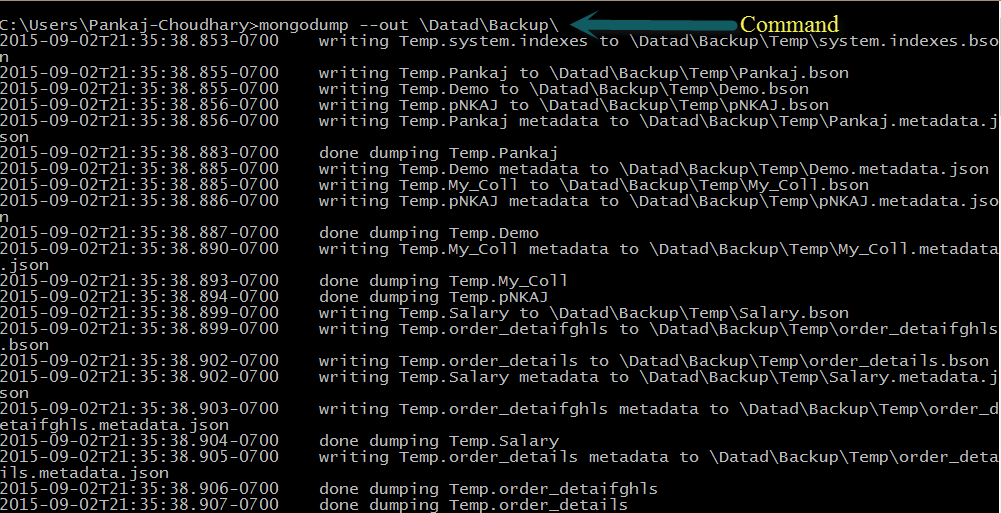The image size is (1001, 513).
Task: Click the done dumping Temp.order_detaifghls line
Action: tap(489, 489)
